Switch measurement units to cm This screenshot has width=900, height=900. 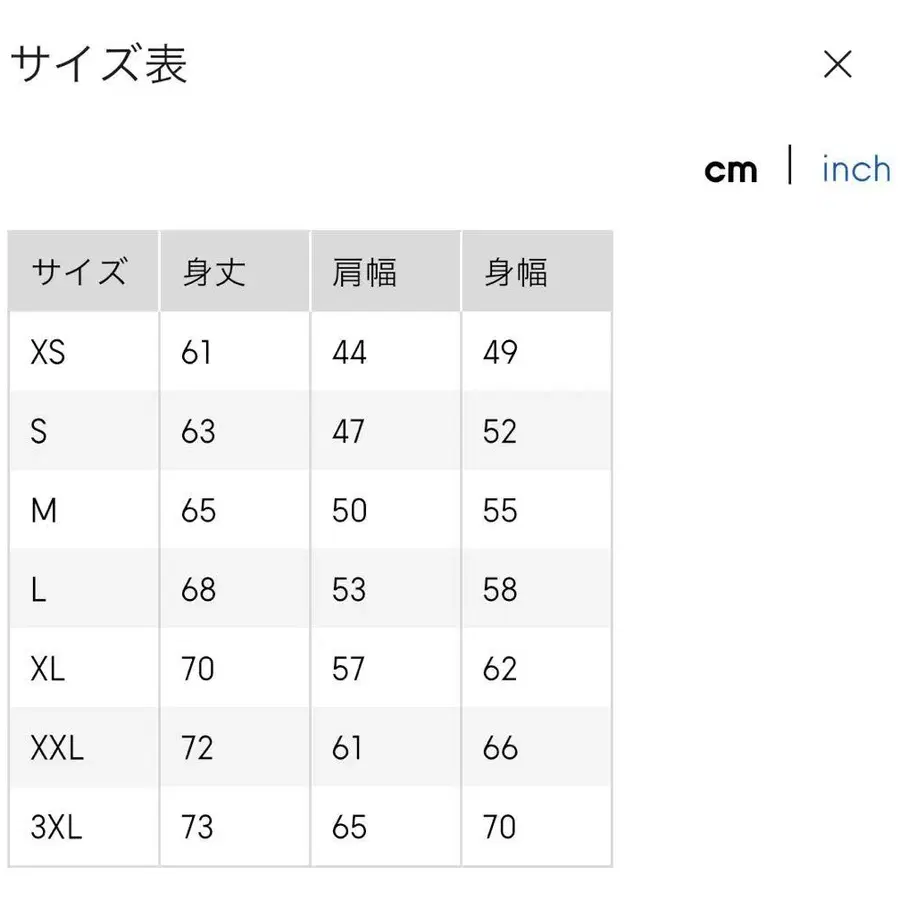732,170
